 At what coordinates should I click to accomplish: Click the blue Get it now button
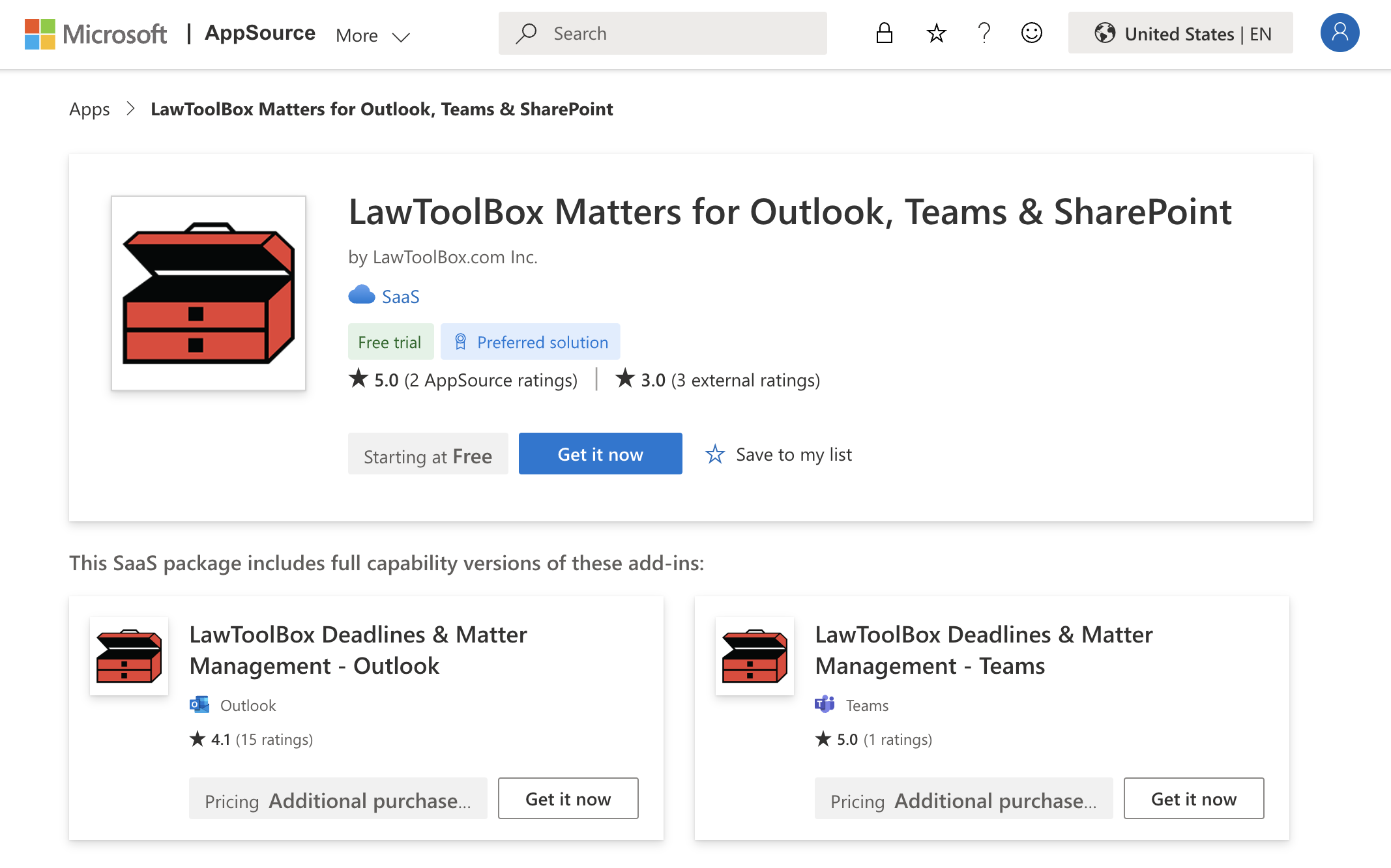click(x=600, y=454)
